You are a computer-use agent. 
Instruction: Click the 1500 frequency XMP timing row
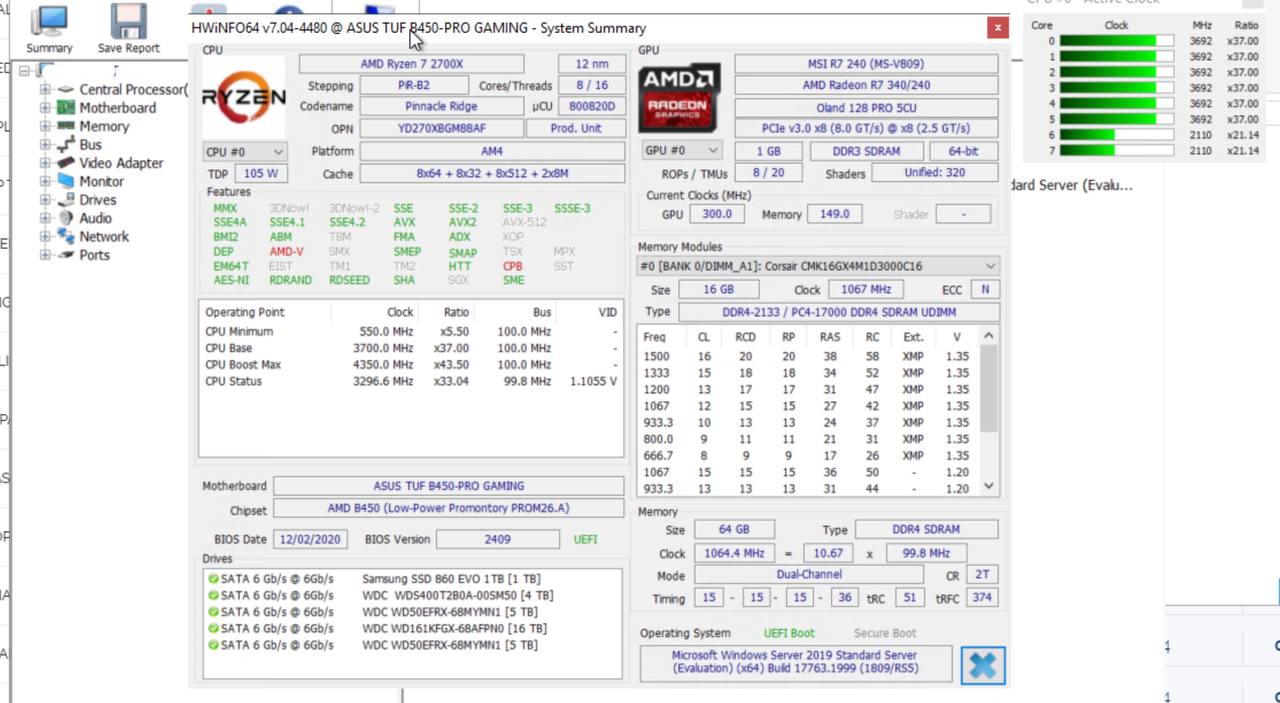point(808,356)
